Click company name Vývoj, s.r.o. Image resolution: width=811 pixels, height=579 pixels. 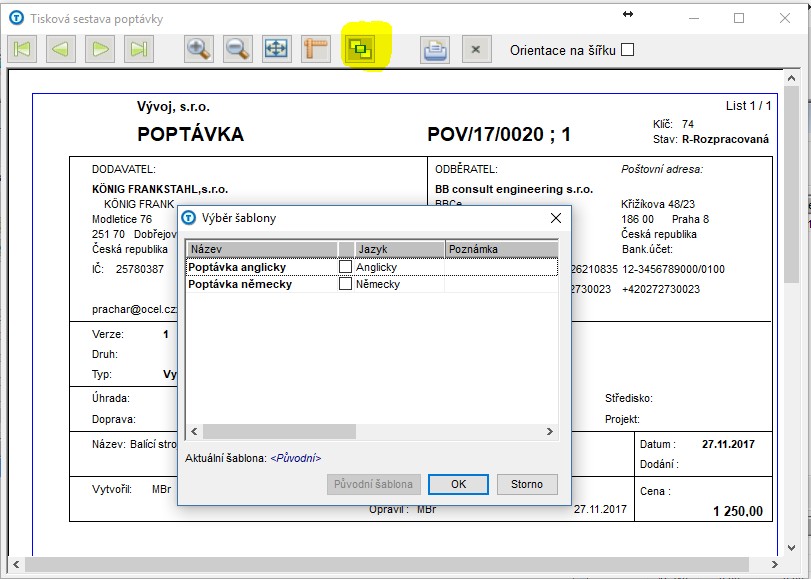173,107
